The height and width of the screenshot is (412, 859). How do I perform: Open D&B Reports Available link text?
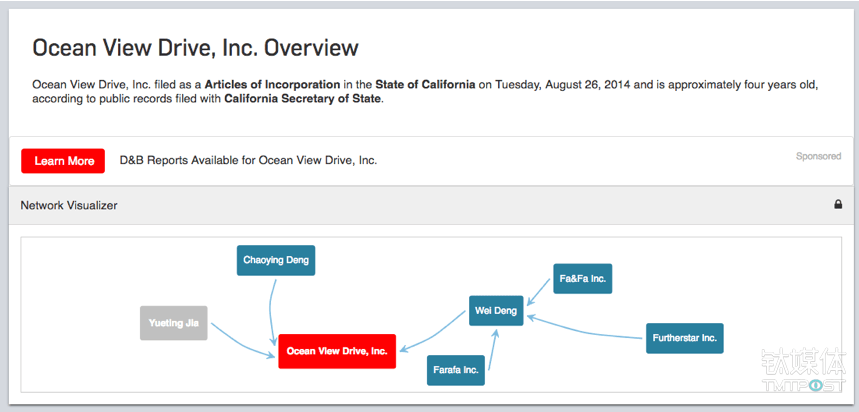248,161
